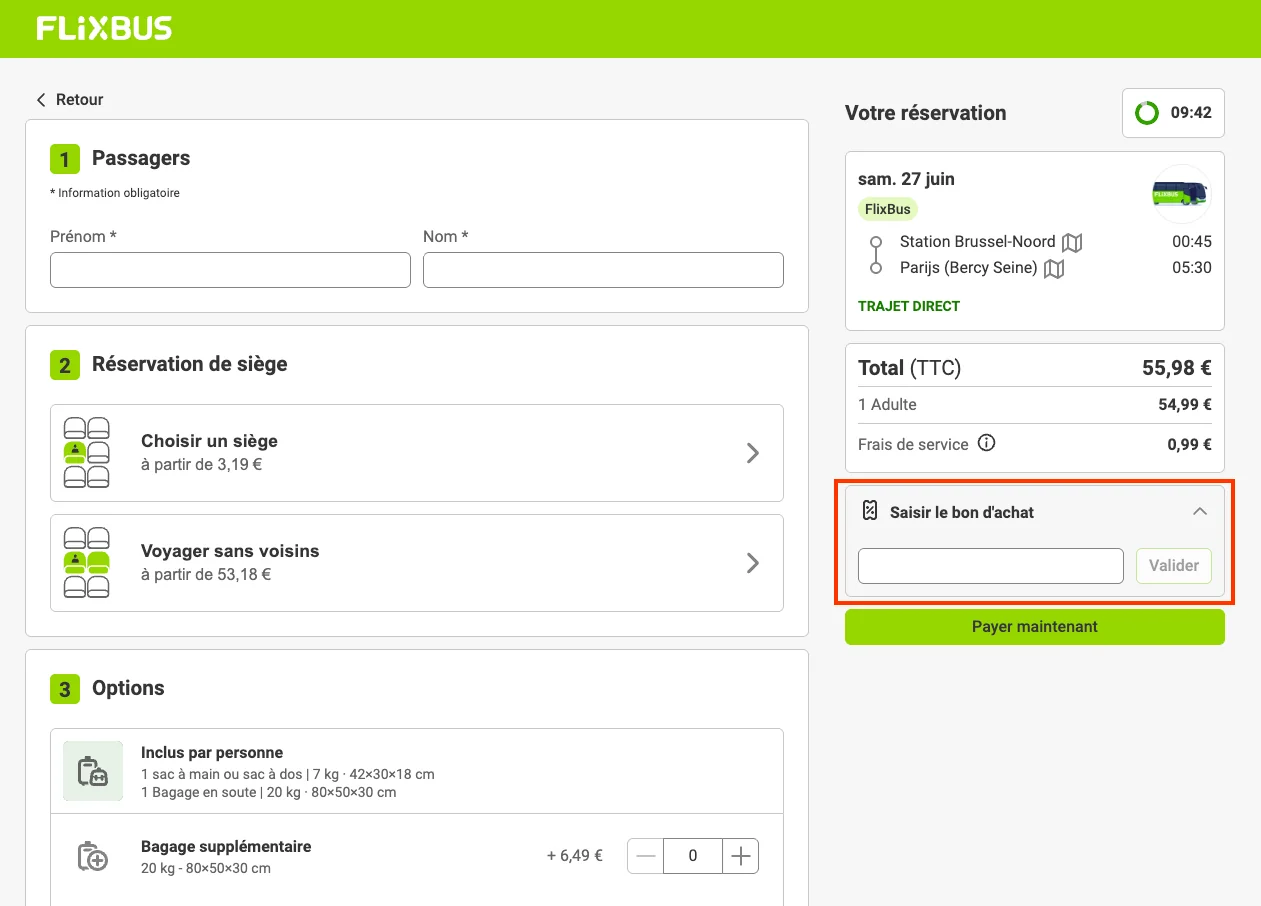Click the extra baggage quantity field
The height and width of the screenshot is (906, 1261).
click(x=693, y=856)
